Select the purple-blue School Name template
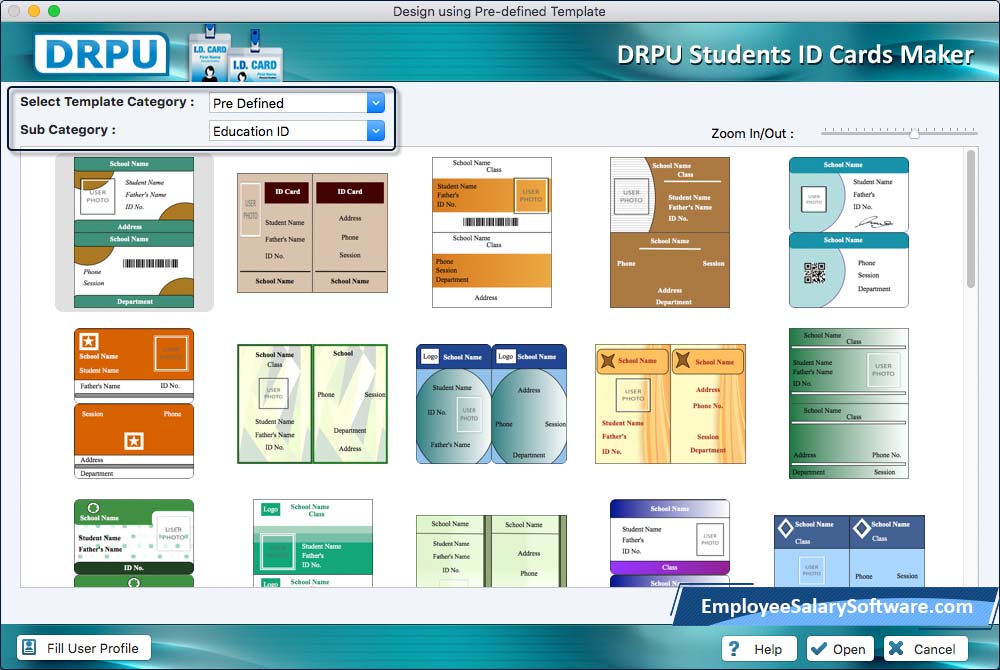This screenshot has width=1000, height=670. point(670,543)
